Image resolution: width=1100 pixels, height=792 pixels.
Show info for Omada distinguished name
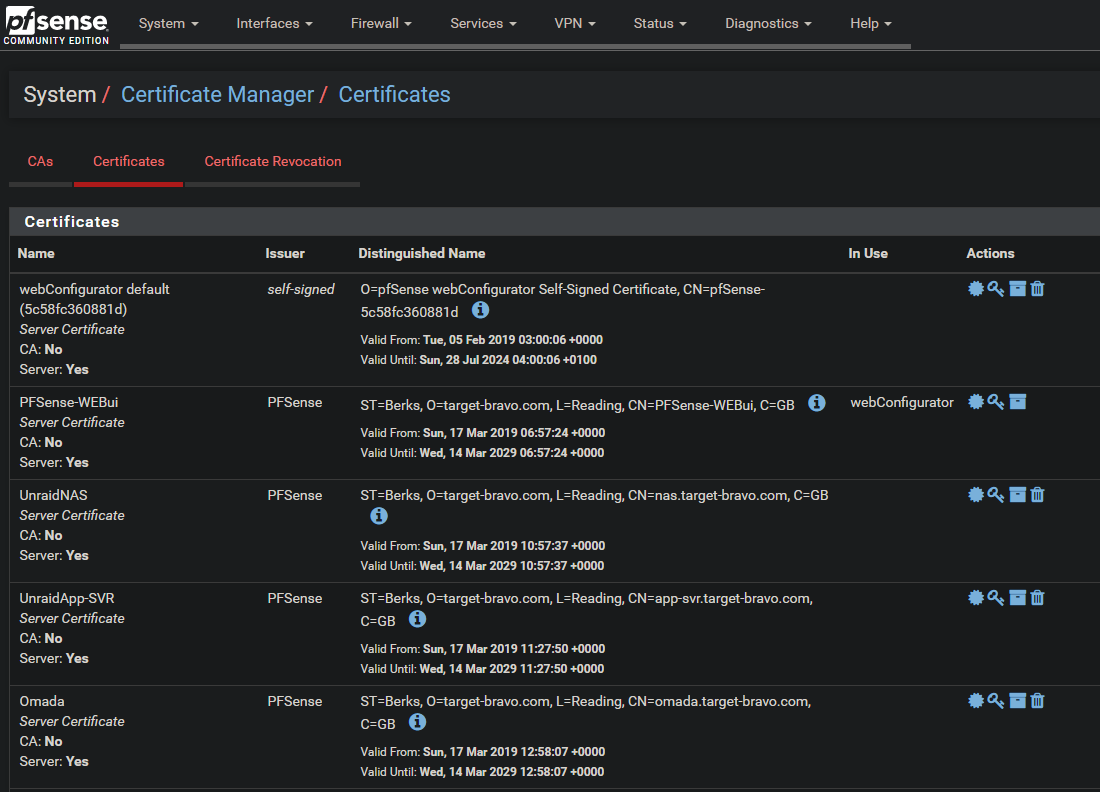point(417,722)
